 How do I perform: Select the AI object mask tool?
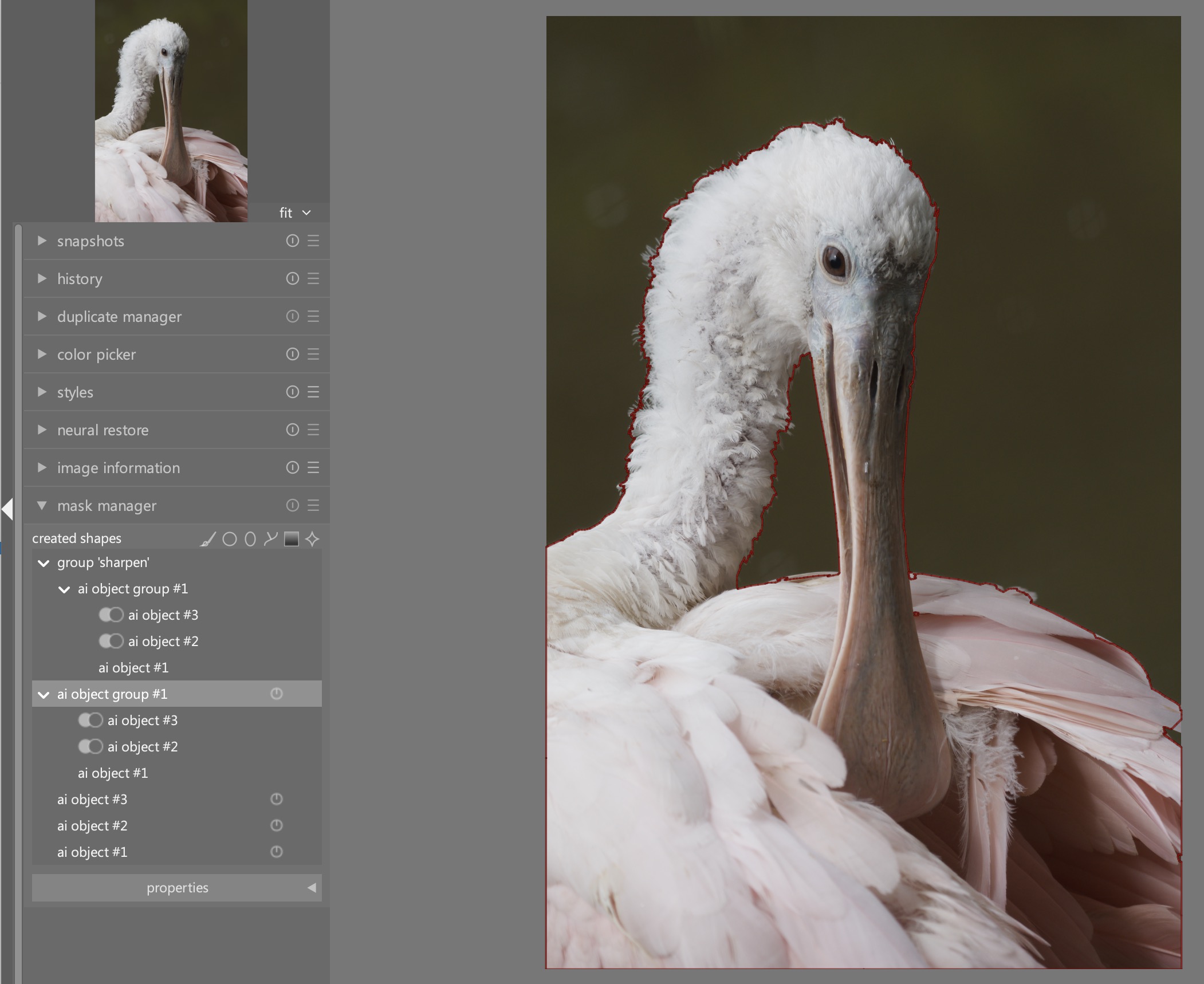[x=312, y=539]
